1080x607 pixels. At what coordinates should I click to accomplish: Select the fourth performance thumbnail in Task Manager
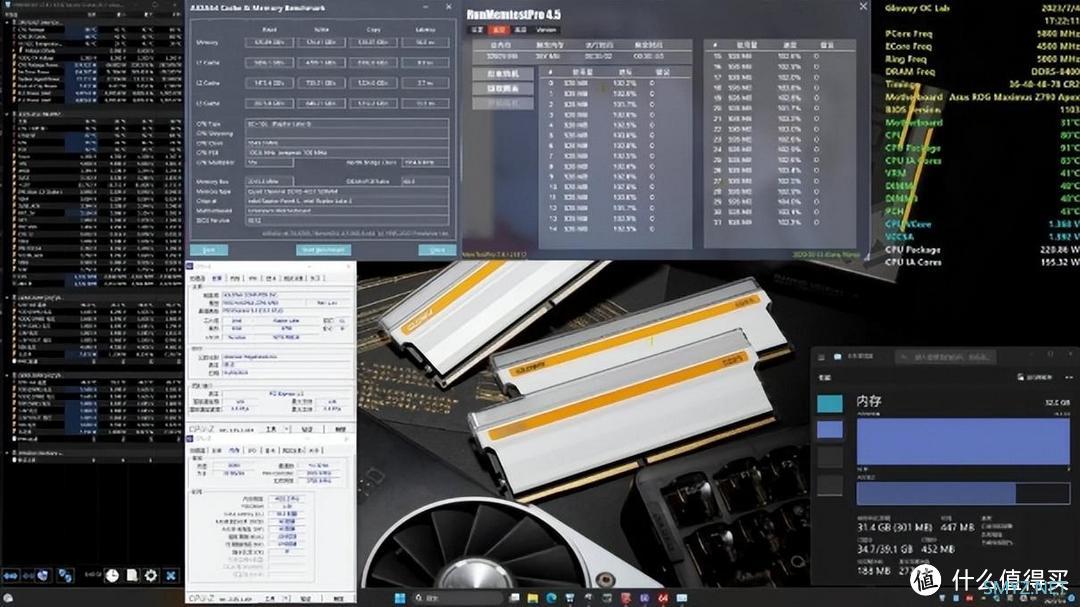click(x=830, y=485)
